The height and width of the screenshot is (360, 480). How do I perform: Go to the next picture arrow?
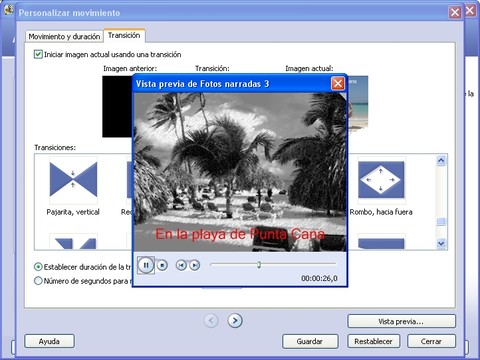[x=235, y=321]
